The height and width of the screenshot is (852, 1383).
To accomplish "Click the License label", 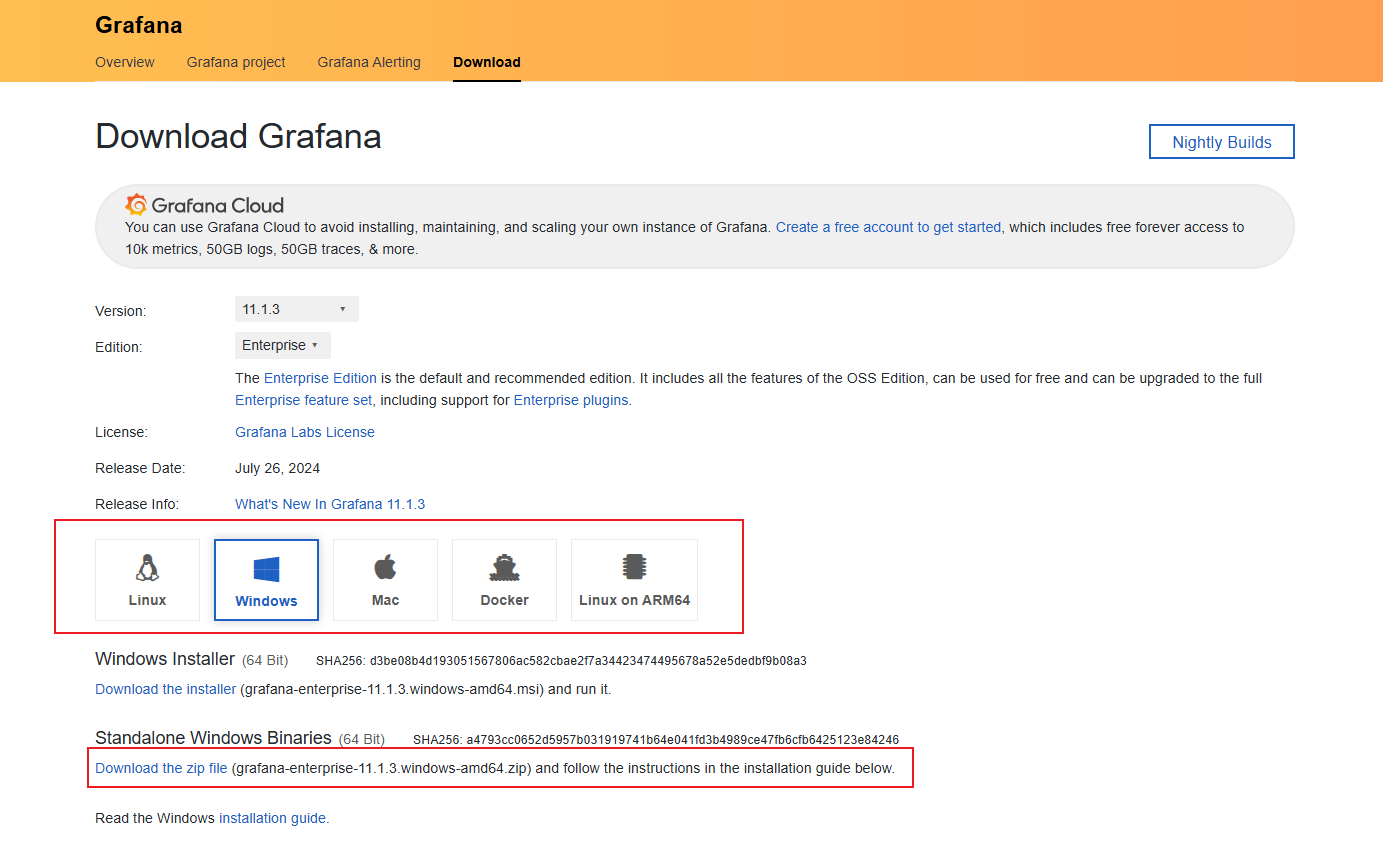I will pos(121,432).
